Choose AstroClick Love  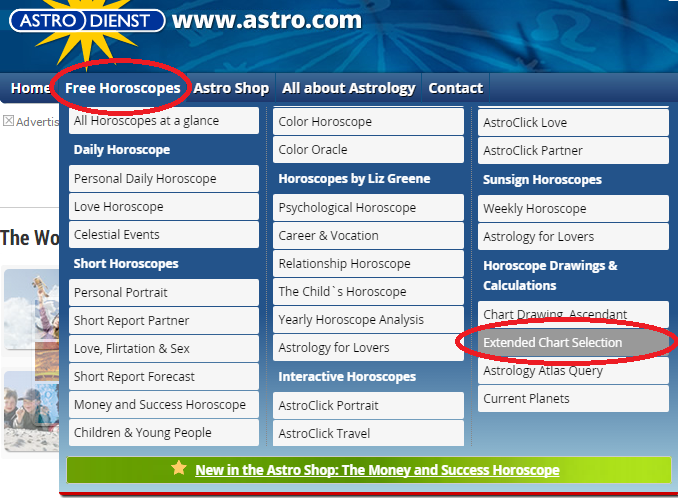pos(573,122)
